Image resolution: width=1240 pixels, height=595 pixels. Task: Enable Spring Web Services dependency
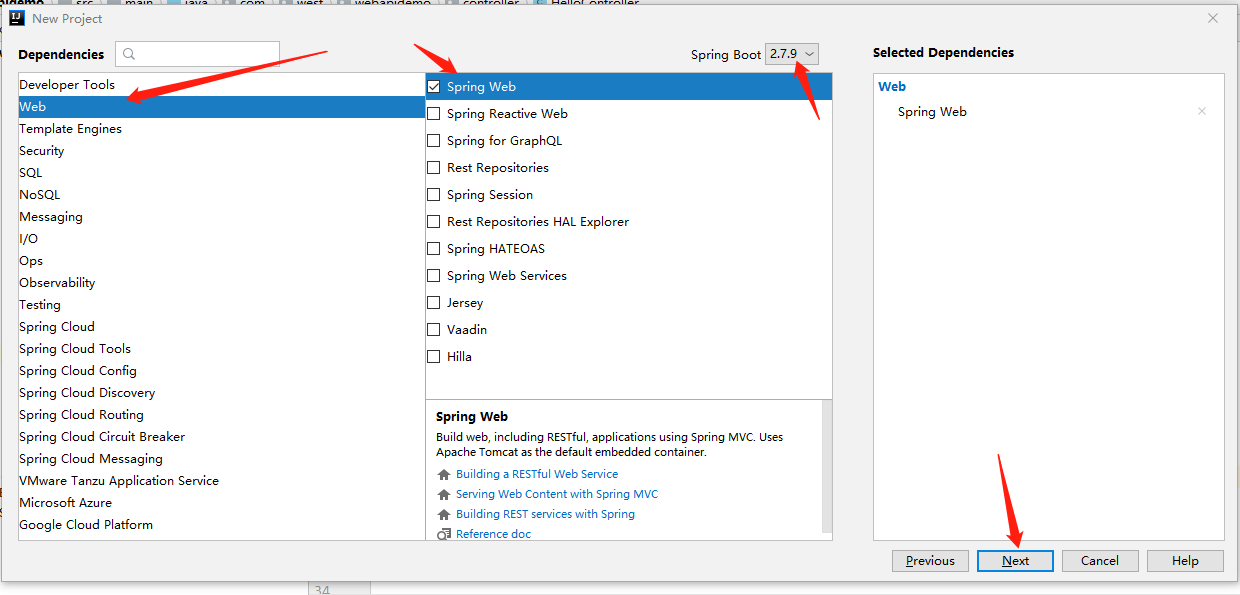[x=434, y=276]
